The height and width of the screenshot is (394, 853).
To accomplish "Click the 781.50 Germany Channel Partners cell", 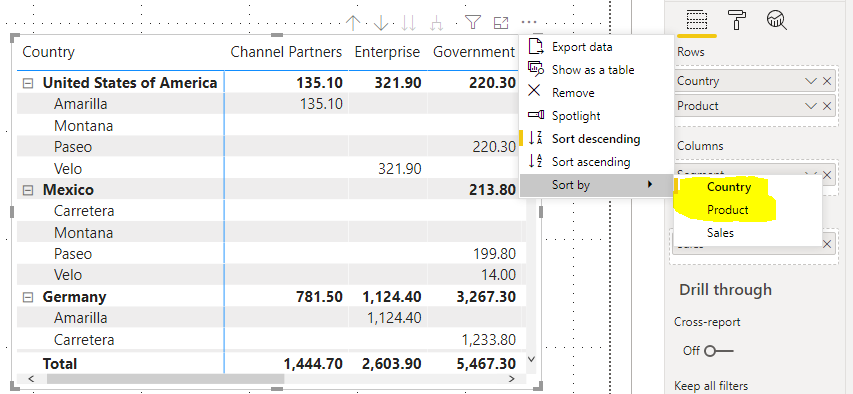I will click(x=320, y=297).
